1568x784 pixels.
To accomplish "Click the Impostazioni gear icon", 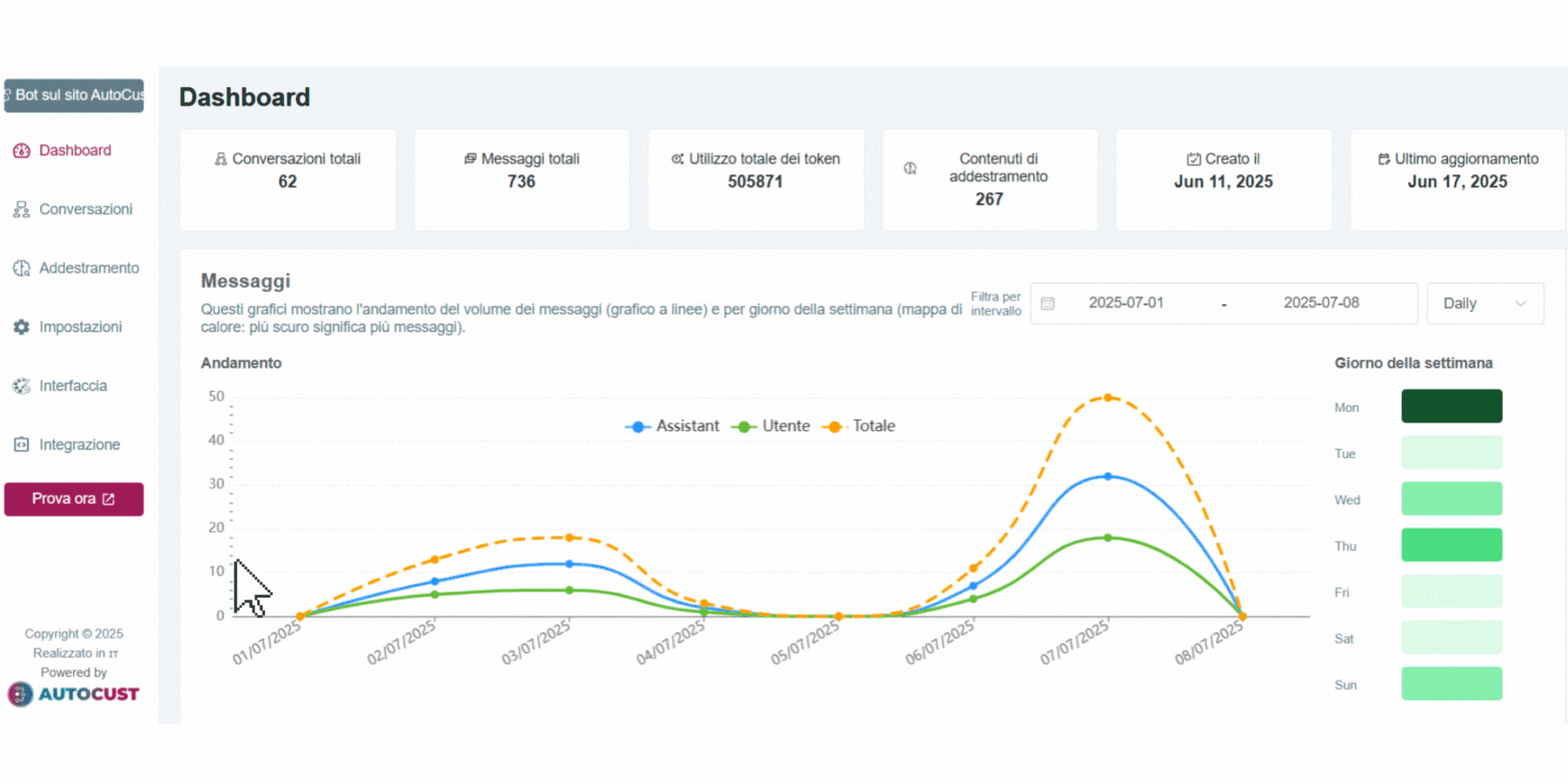I will pos(22,327).
